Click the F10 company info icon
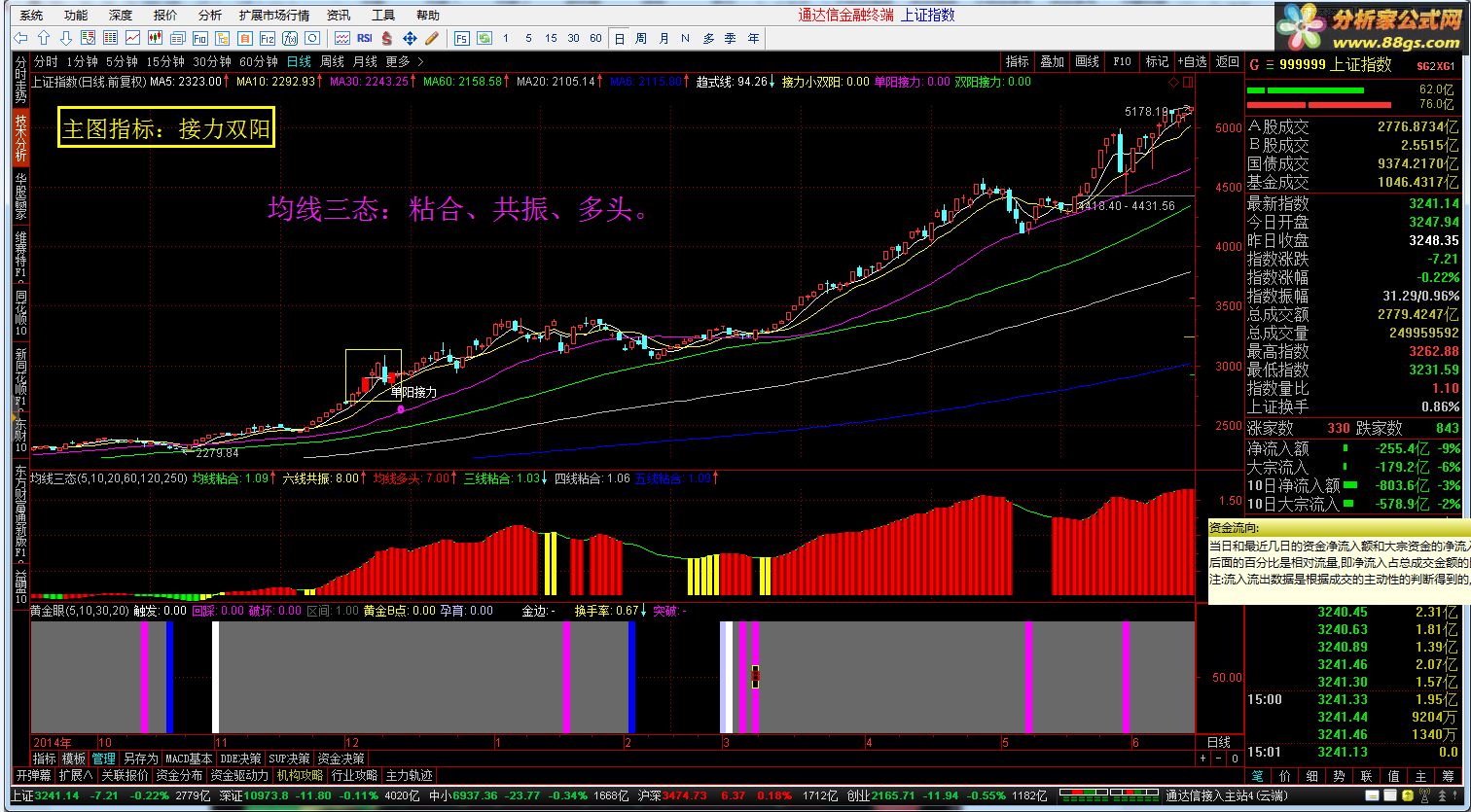 (x=199, y=38)
